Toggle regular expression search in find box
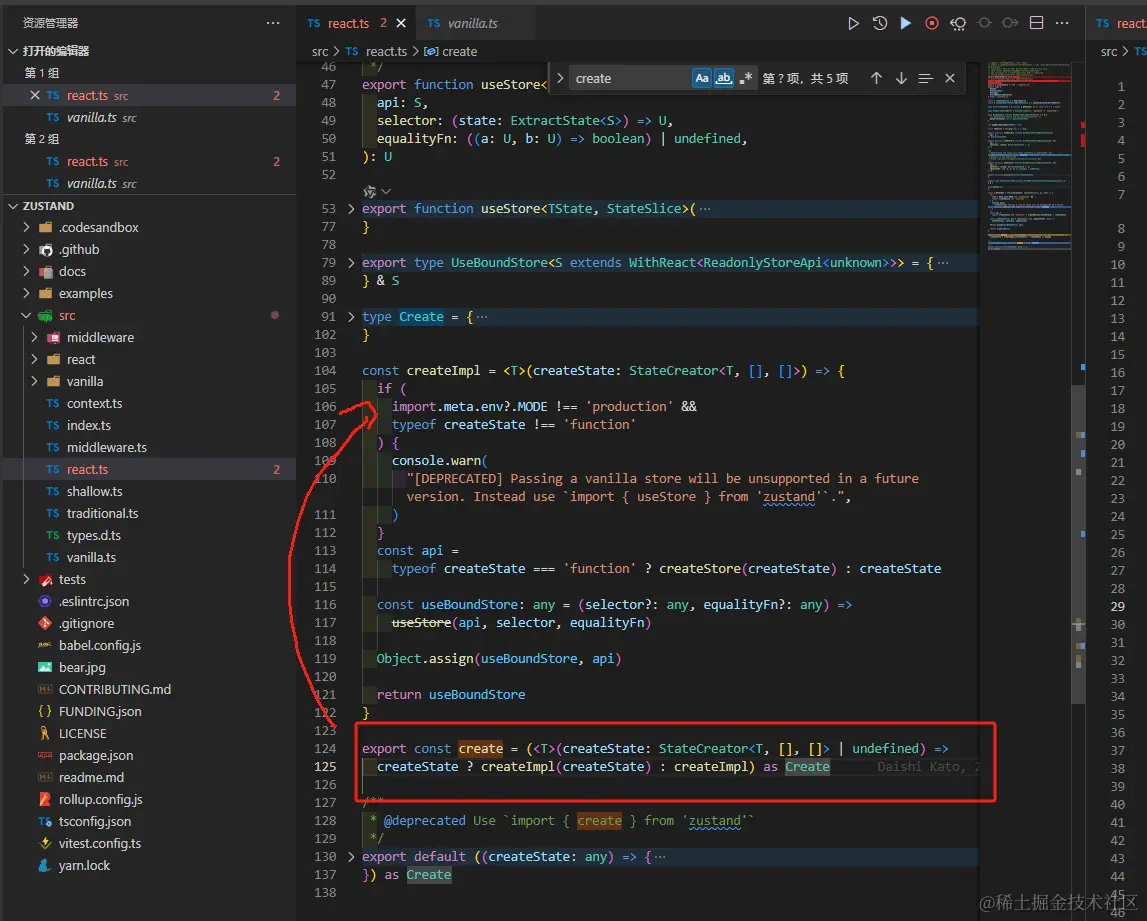The height and width of the screenshot is (921, 1147). tap(746, 78)
